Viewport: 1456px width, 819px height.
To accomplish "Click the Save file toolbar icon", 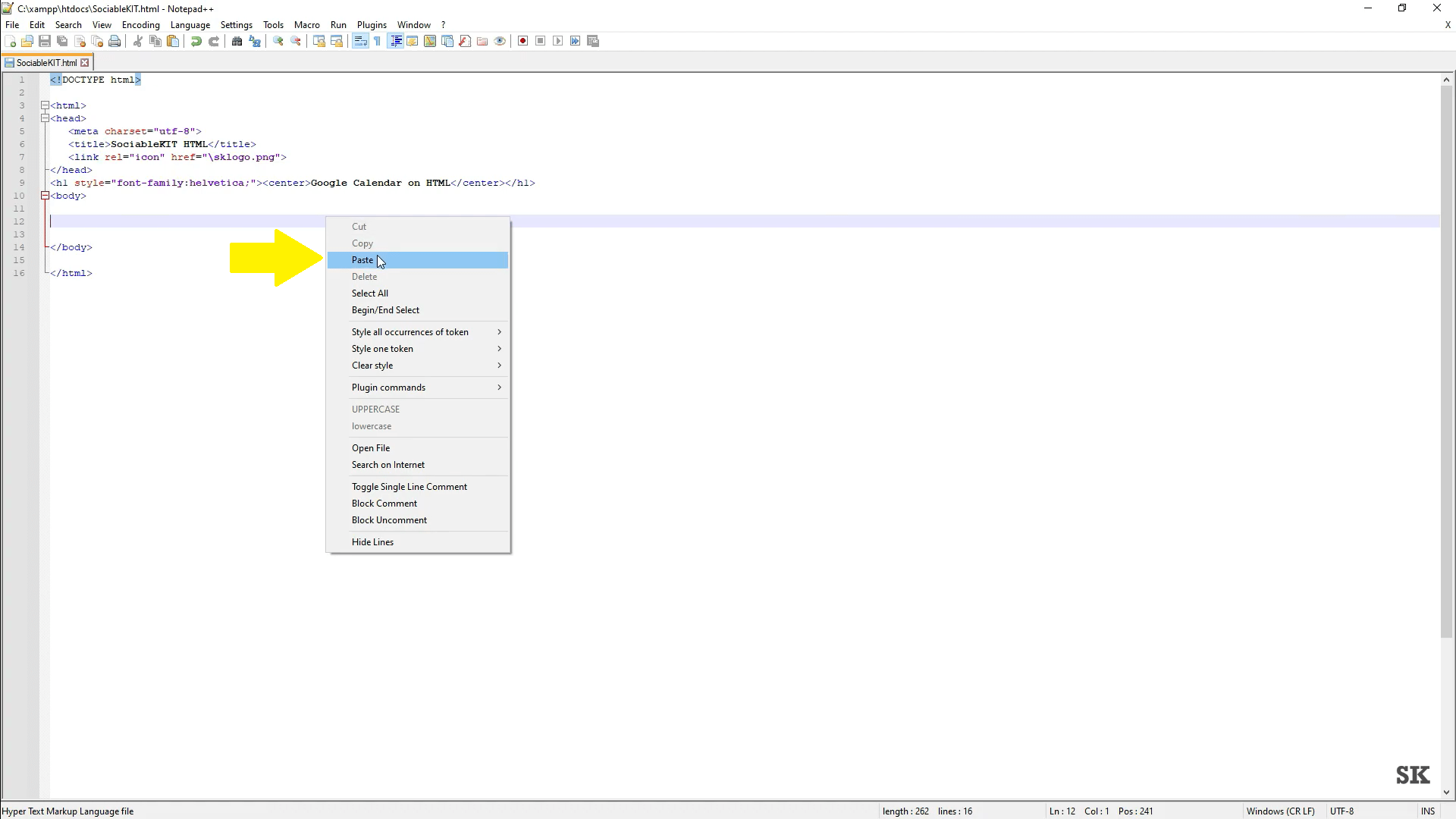I will click(x=45, y=41).
